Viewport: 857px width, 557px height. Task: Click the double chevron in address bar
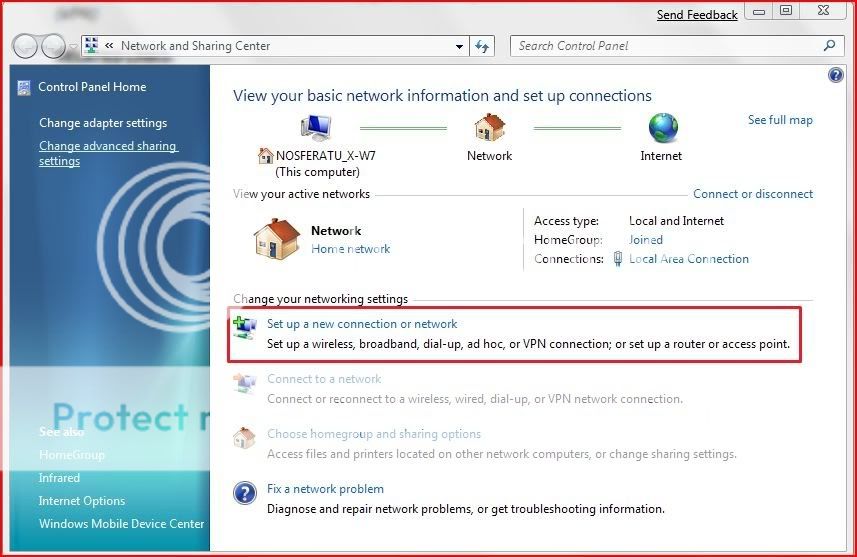109,46
